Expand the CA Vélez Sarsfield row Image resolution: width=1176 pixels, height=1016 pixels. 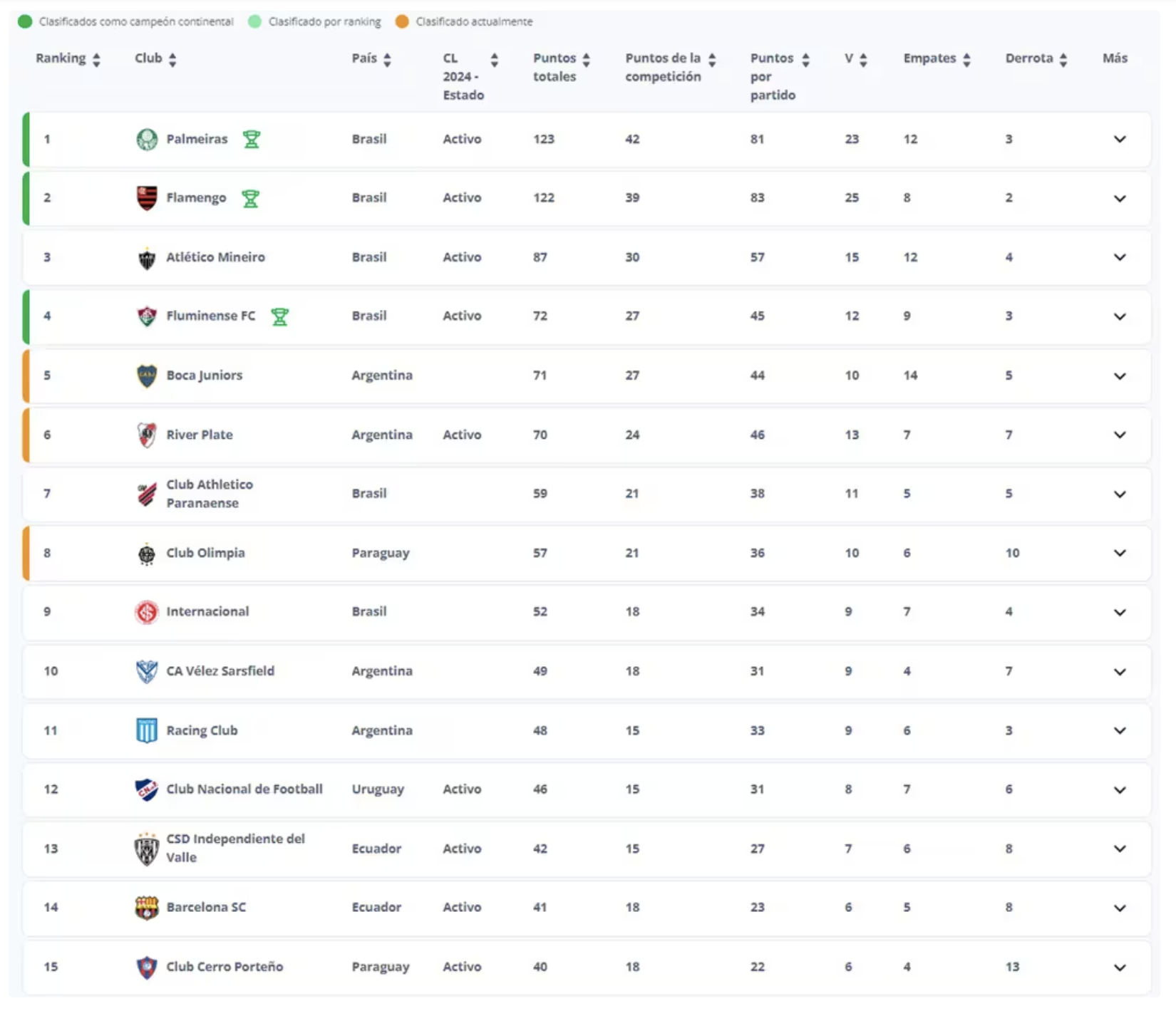pyautogui.click(x=1120, y=671)
